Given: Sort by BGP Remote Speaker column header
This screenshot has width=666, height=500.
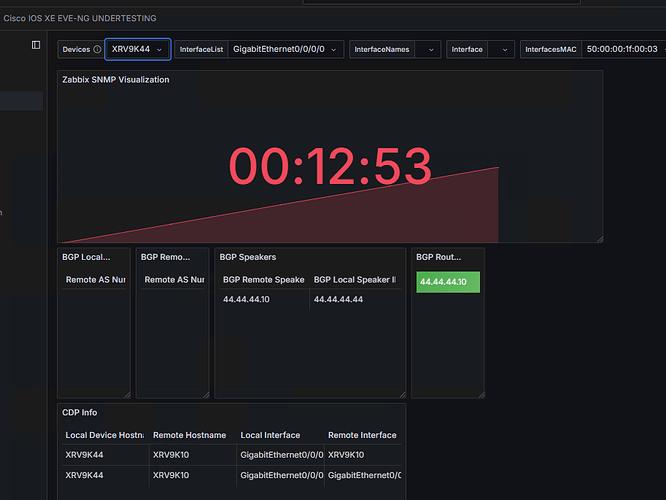Looking at the screenshot, I should (263, 280).
